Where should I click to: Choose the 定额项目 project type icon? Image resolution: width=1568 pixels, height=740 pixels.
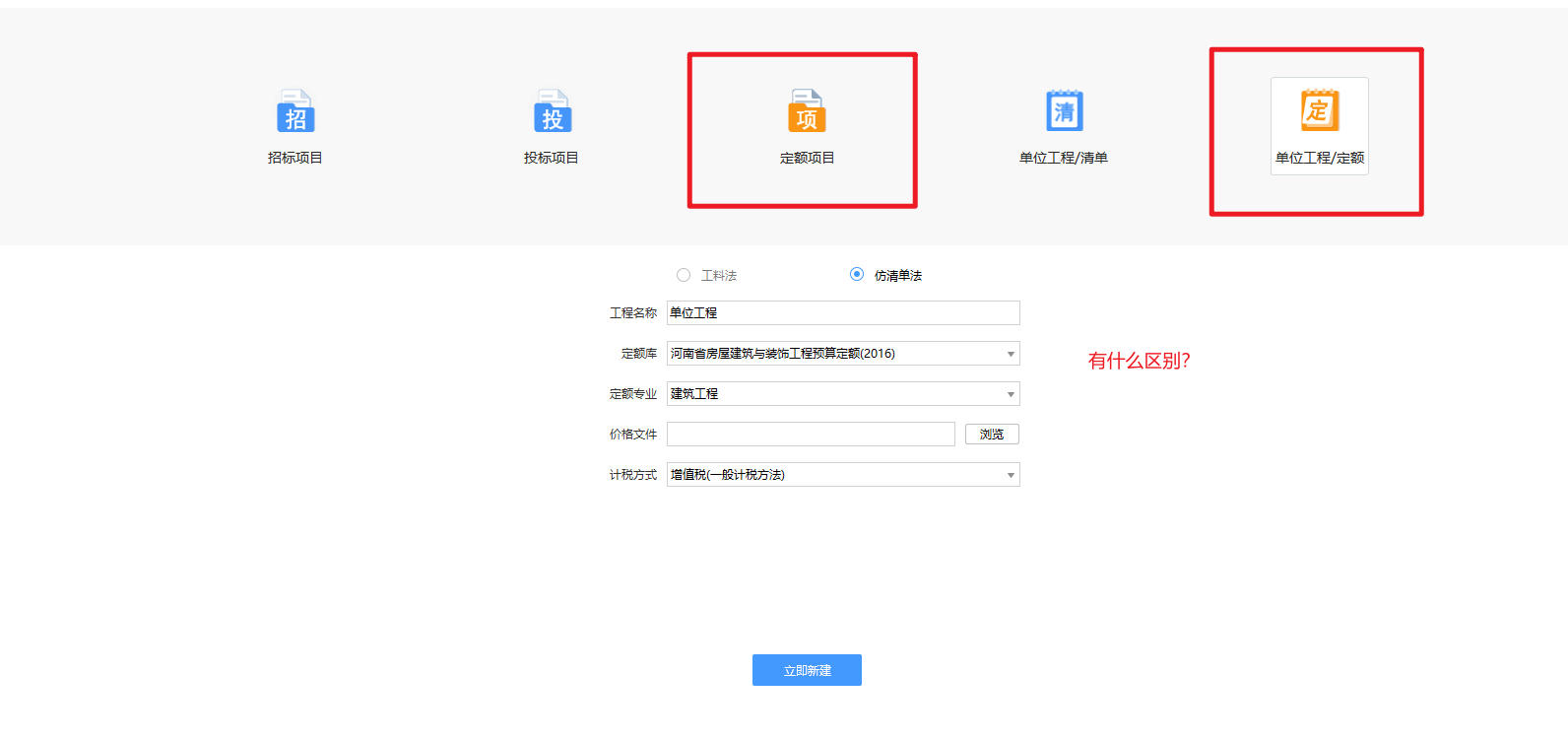(x=807, y=111)
